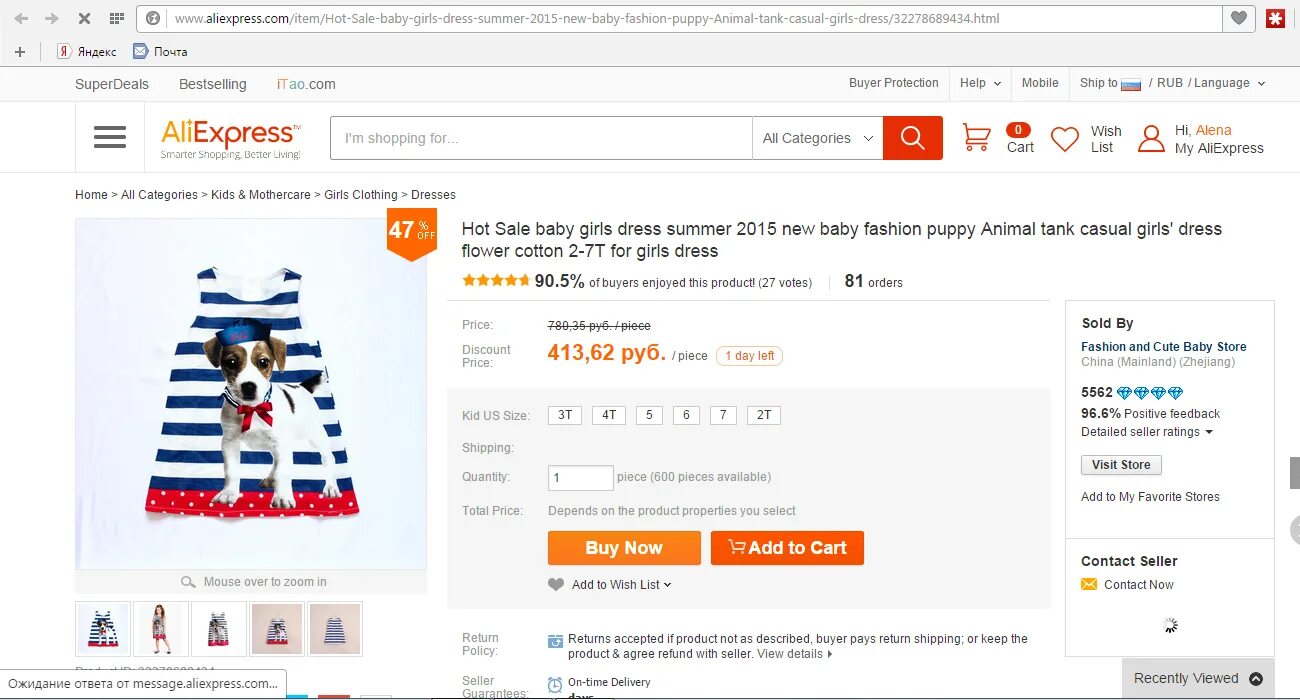The width and height of the screenshot is (1300, 700).
Task: Open the hamburger categories menu icon
Action: 110,137
